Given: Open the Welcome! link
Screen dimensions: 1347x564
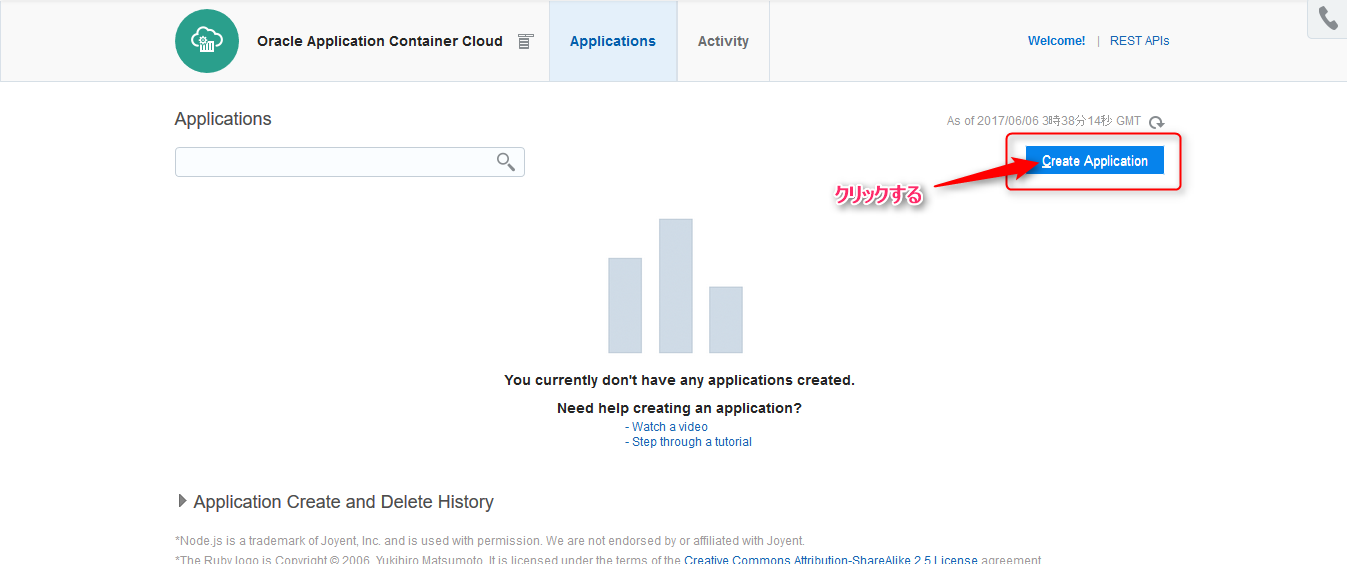Looking at the screenshot, I should [1056, 41].
